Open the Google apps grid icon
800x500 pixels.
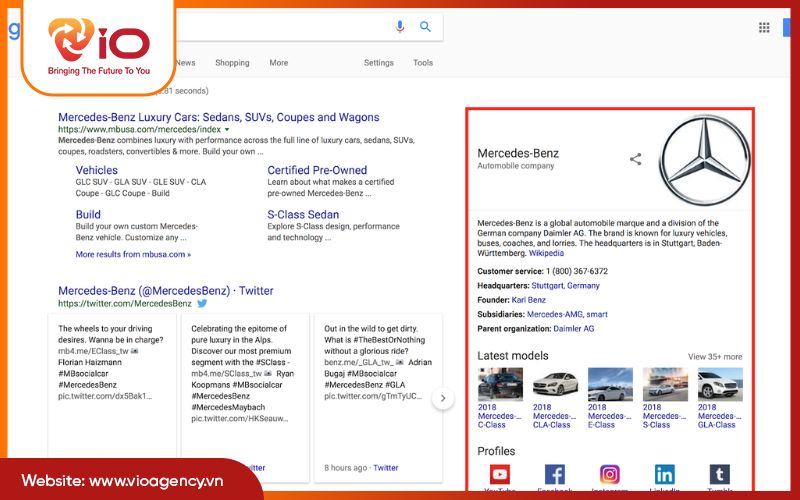(x=764, y=27)
